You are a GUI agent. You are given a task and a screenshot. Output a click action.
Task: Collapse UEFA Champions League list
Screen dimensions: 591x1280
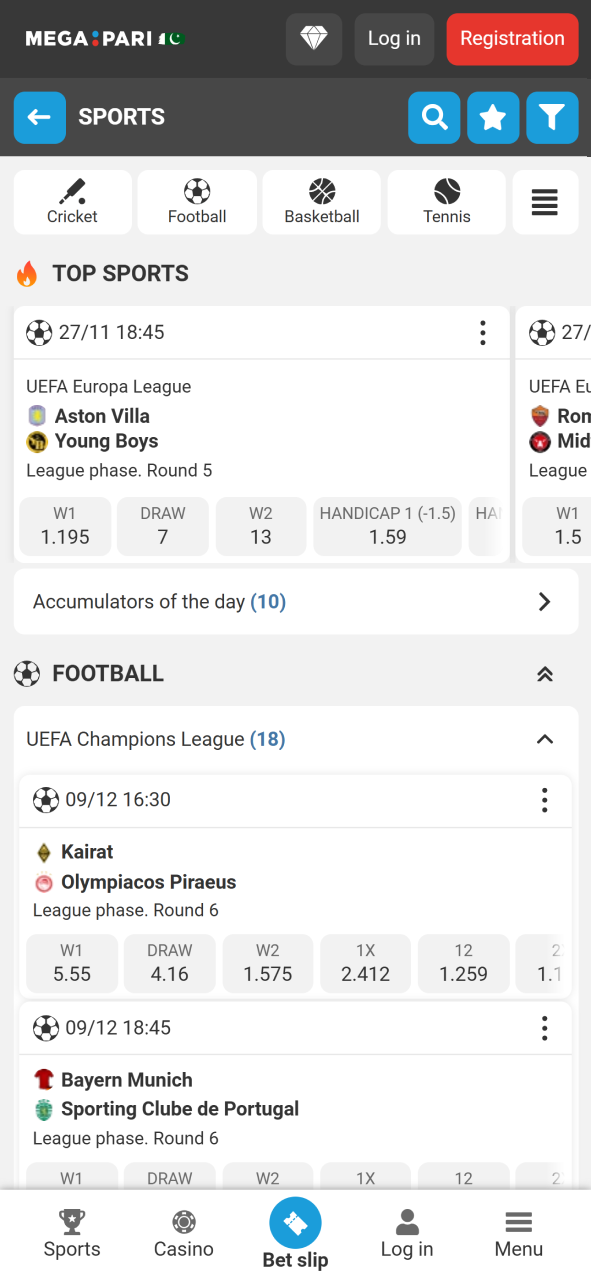click(545, 739)
